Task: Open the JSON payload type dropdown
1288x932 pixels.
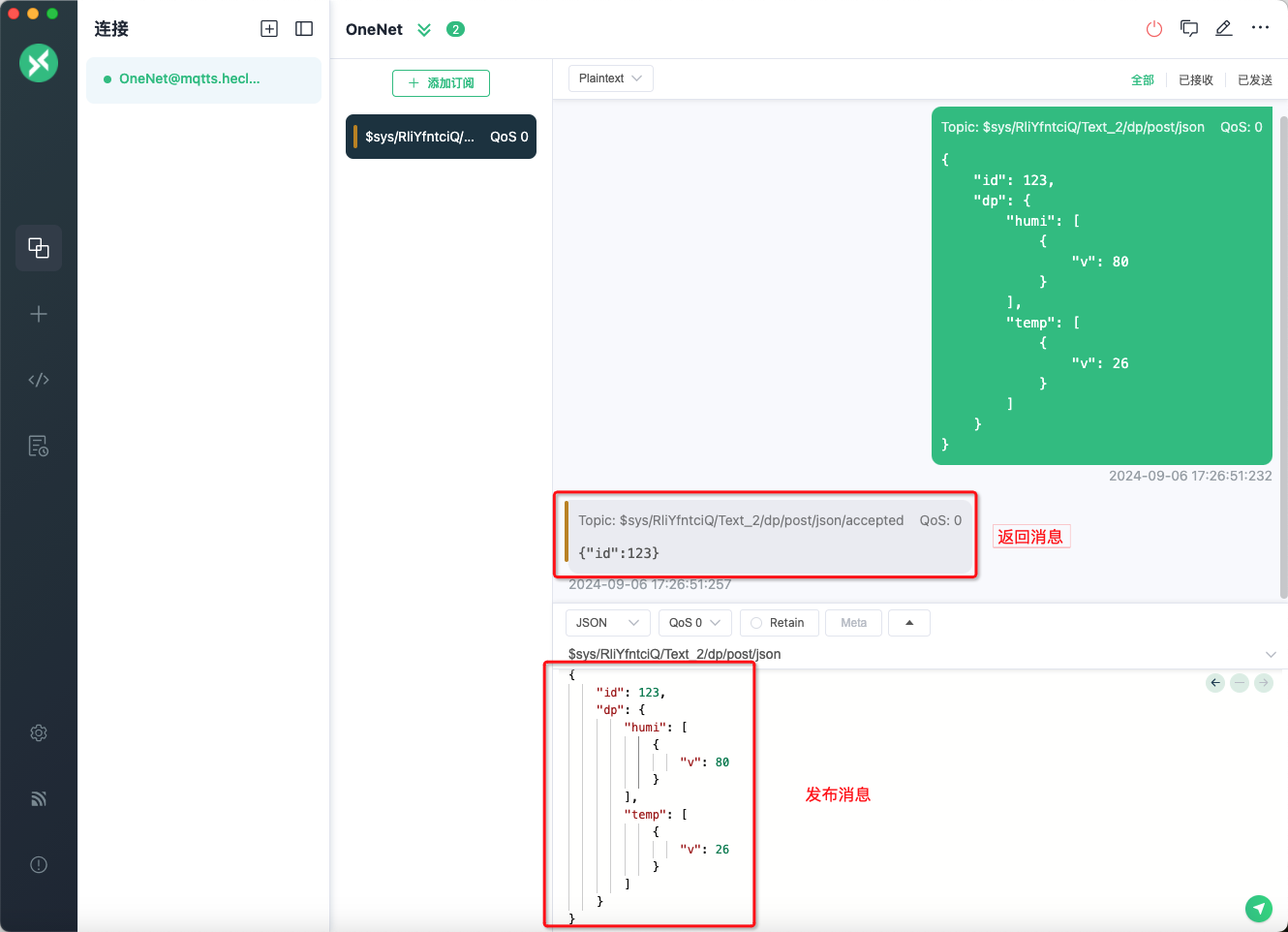Action: pos(607,623)
